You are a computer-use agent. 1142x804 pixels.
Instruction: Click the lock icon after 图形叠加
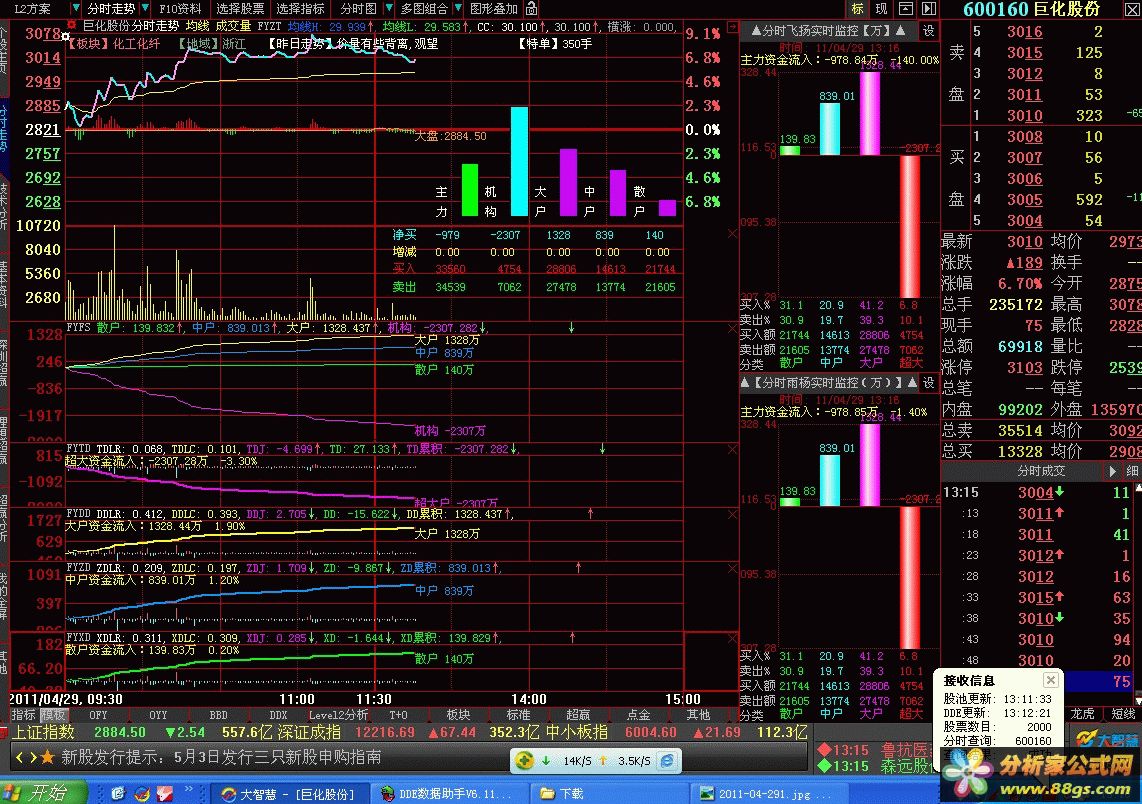pos(532,9)
